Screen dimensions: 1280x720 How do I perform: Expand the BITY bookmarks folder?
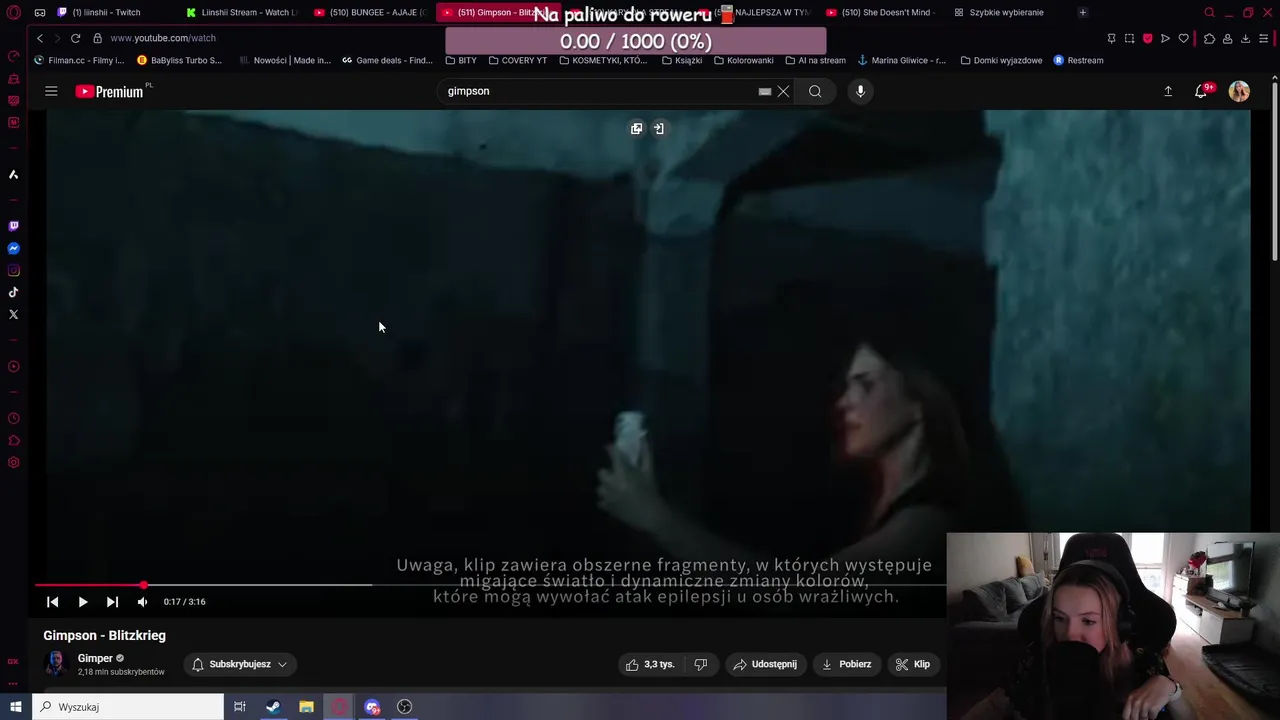pos(461,60)
